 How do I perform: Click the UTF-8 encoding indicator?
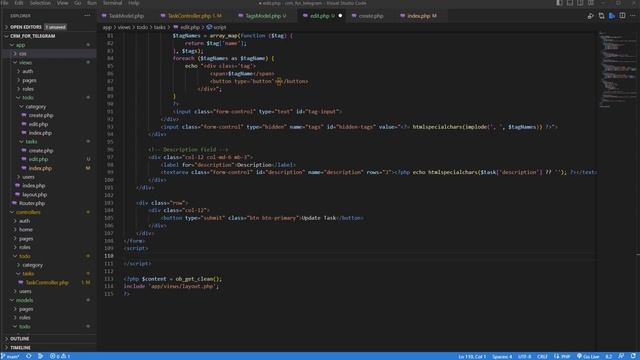tap(524, 356)
